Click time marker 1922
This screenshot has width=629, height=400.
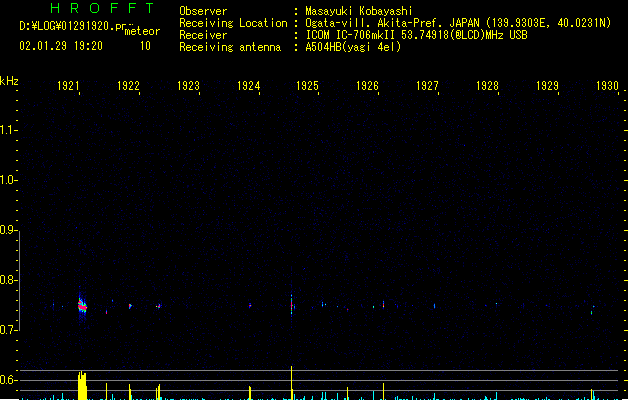tap(128, 86)
